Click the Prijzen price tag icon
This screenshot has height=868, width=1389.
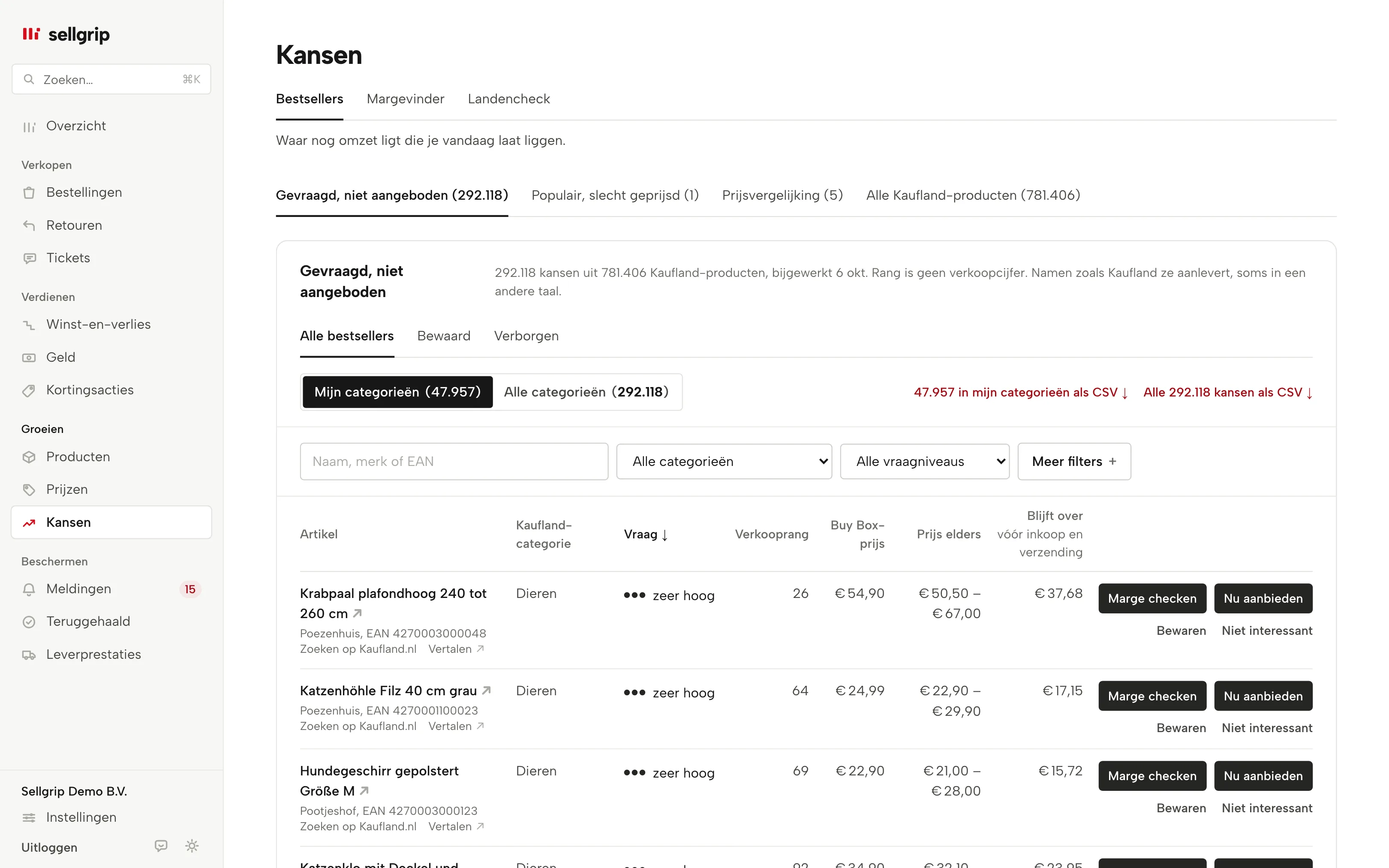[29, 490]
